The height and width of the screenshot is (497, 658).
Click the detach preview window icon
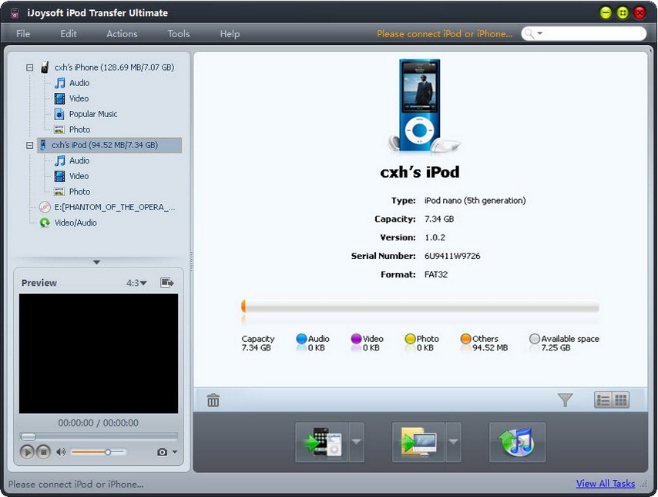click(168, 283)
